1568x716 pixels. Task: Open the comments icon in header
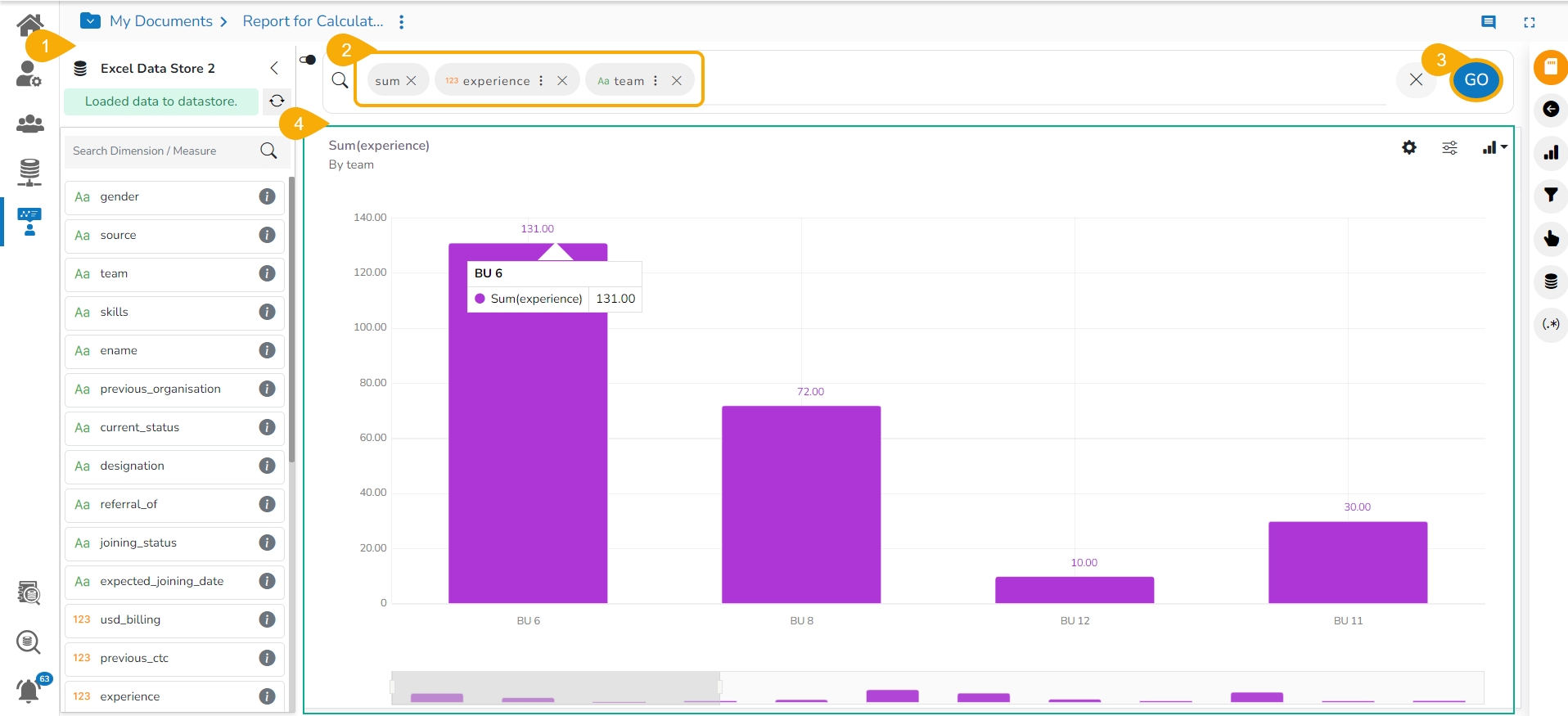(1489, 22)
